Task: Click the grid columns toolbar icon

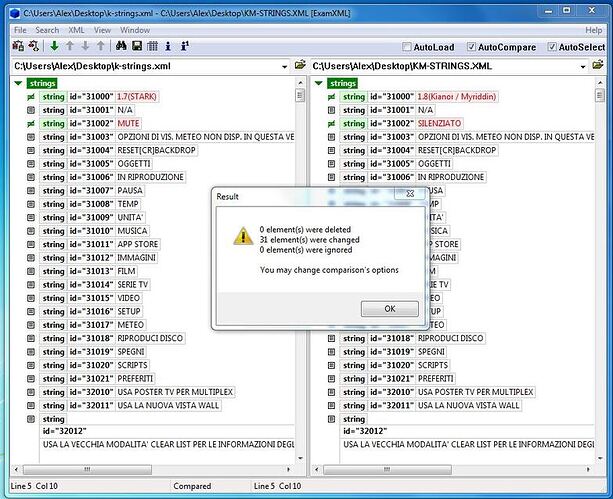Action: [152, 46]
